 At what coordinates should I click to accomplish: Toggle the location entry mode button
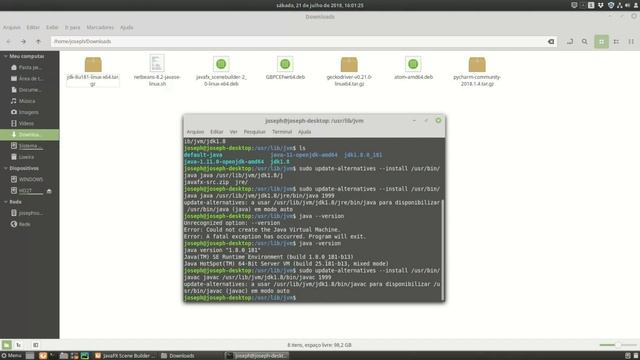click(570, 42)
